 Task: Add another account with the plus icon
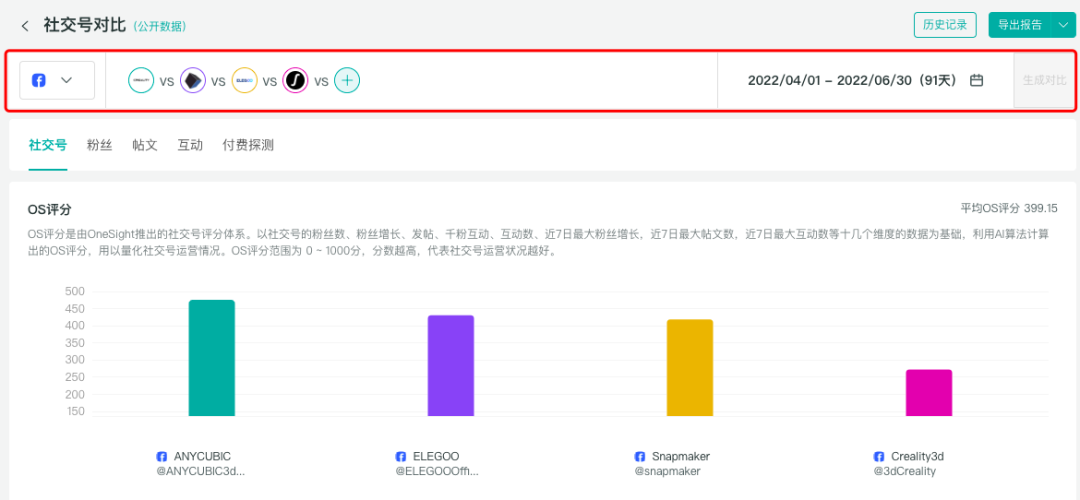coord(347,81)
